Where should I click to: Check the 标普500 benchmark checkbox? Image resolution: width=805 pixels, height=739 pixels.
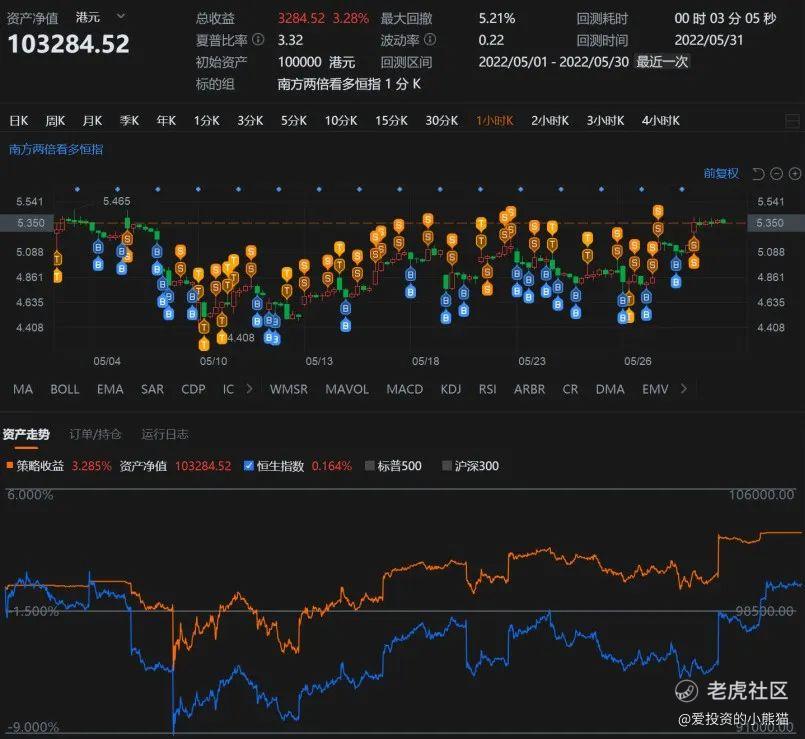369,466
